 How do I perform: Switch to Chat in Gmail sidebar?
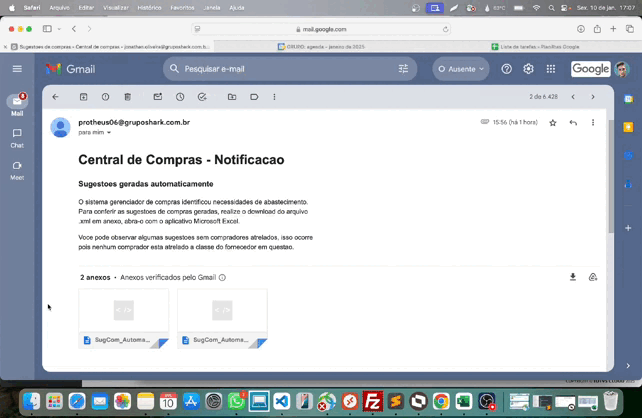point(17,138)
